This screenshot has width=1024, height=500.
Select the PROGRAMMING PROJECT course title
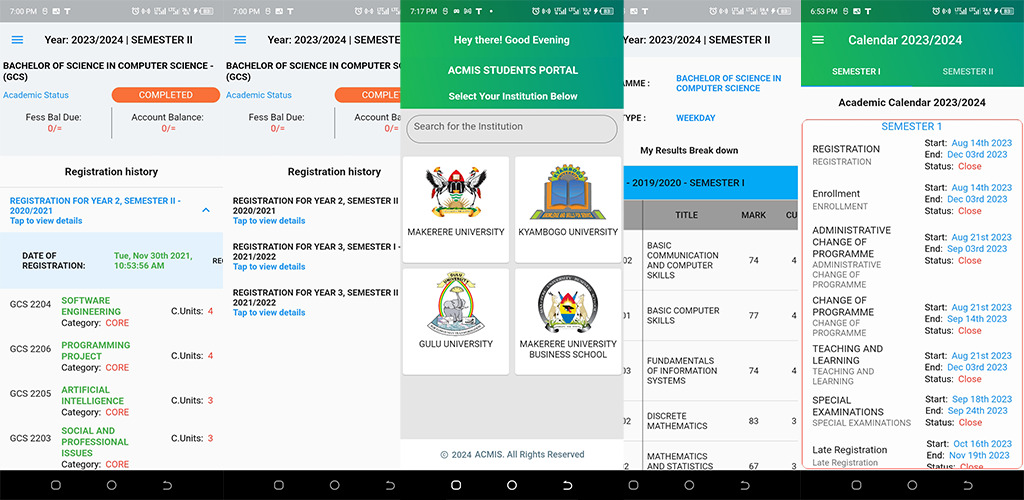pyautogui.click(x=95, y=351)
